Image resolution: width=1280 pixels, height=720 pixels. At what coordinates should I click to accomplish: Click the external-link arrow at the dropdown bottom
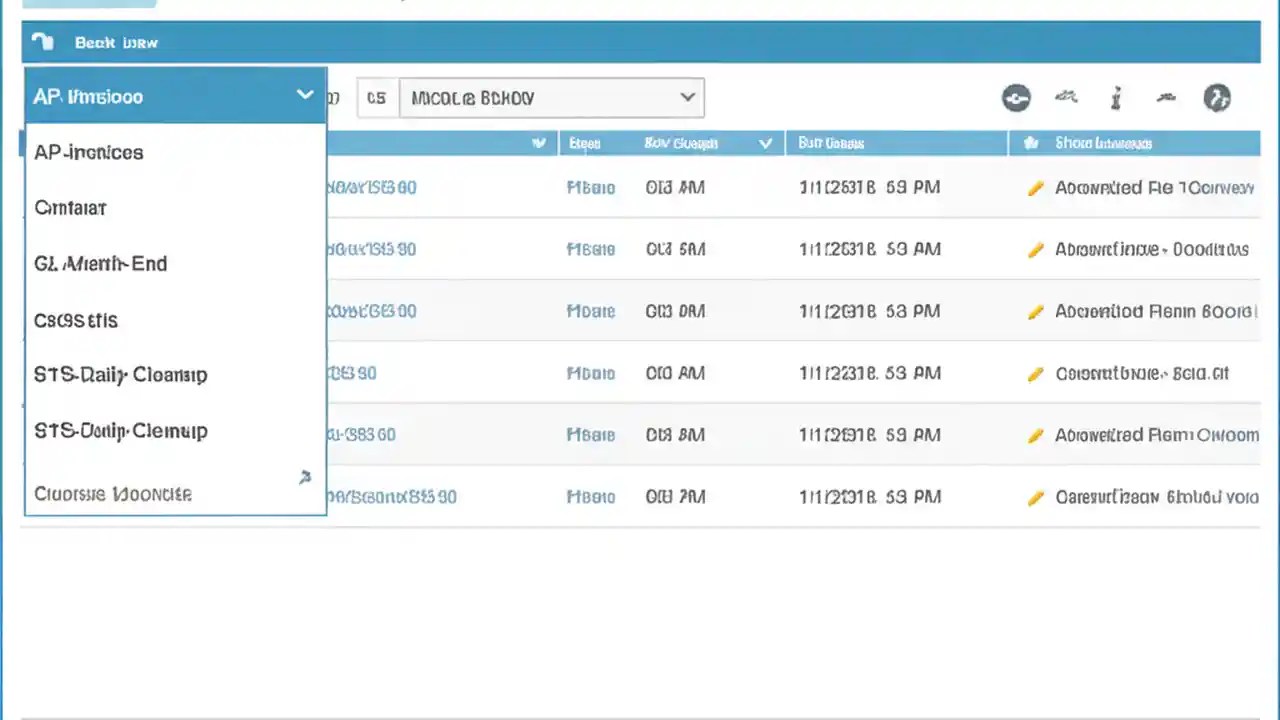305,477
